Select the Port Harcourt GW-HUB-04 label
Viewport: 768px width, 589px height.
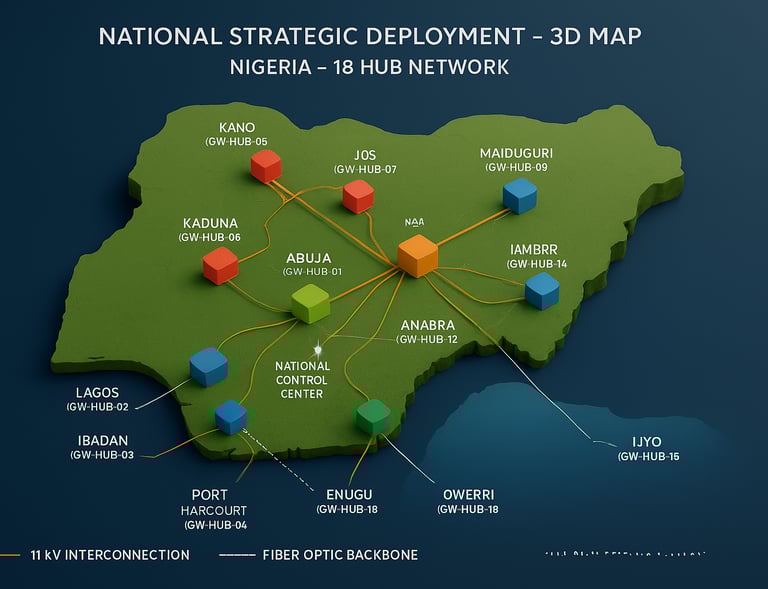pyautogui.click(x=214, y=510)
